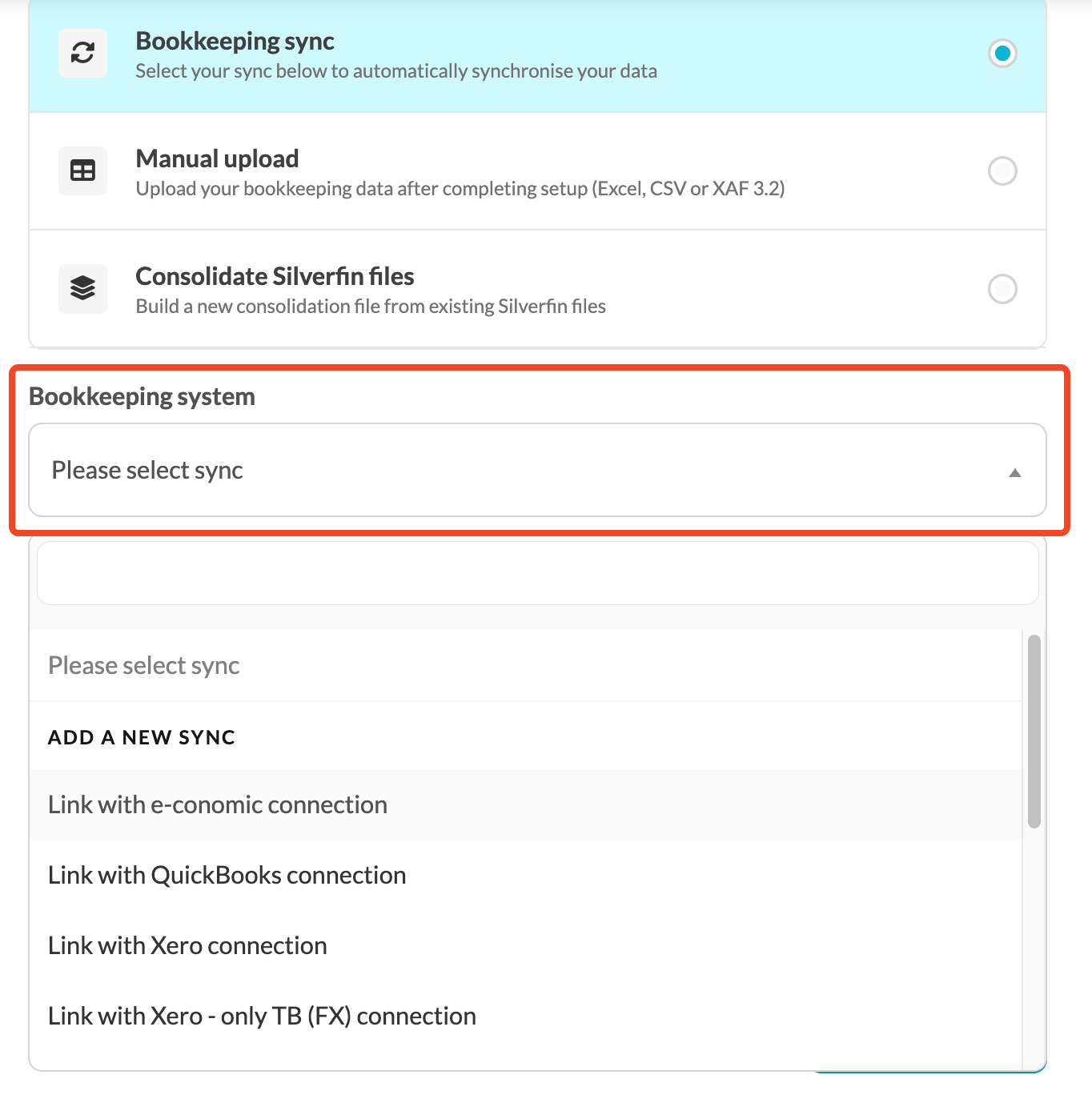The height and width of the screenshot is (1119, 1092).
Task: Click the Manual upload title text
Action: point(217,158)
